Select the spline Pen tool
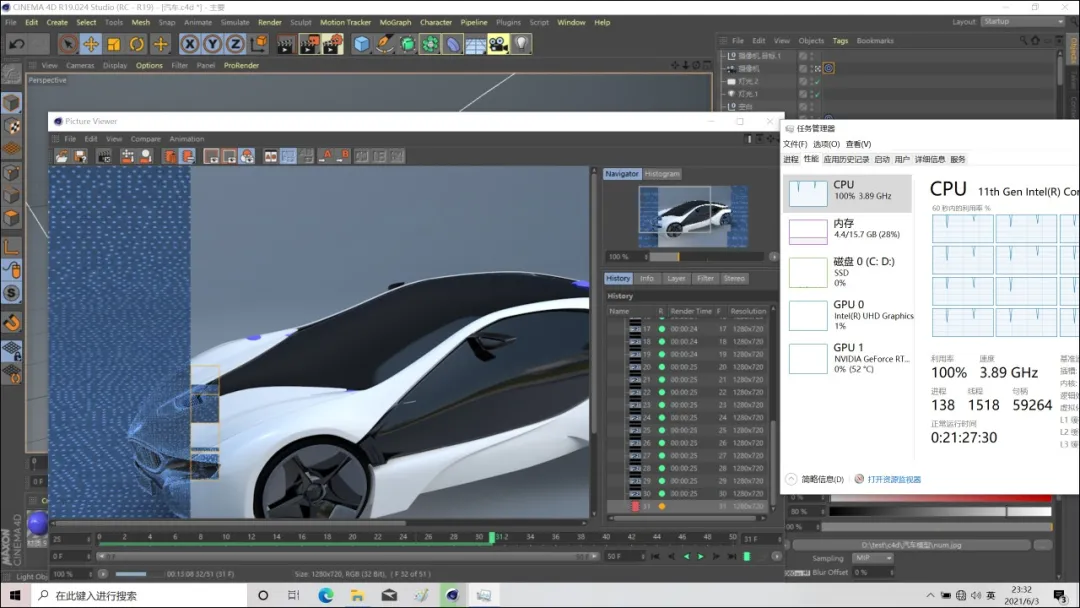Viewport: 1080px width, 608px height. pyautogui.click(x=384, y=44)
